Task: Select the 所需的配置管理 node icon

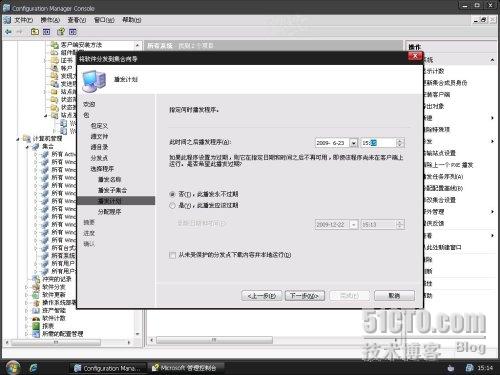Action: coord(36,334)
